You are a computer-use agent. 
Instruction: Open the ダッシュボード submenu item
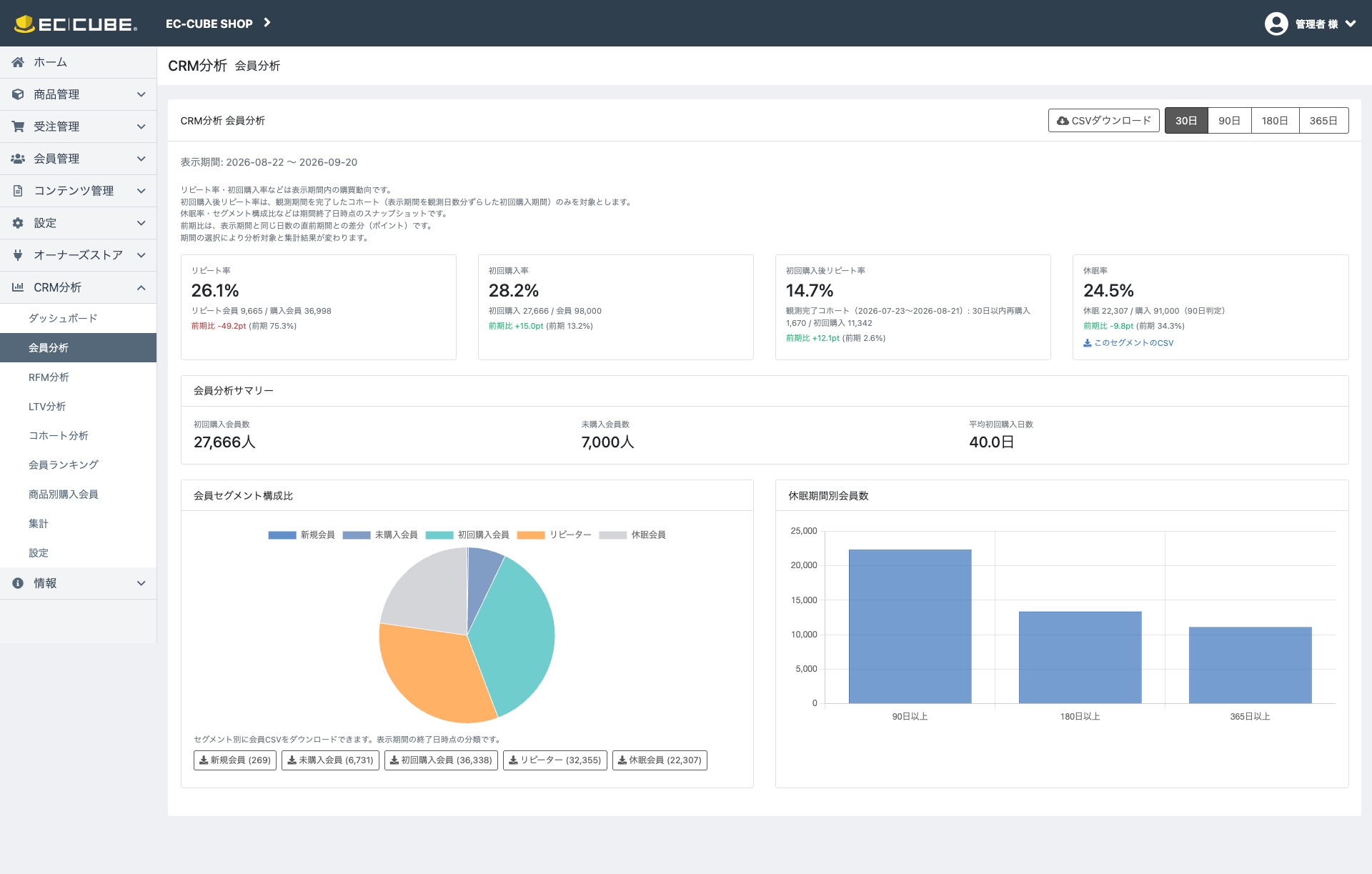click(x=79, y=319)
